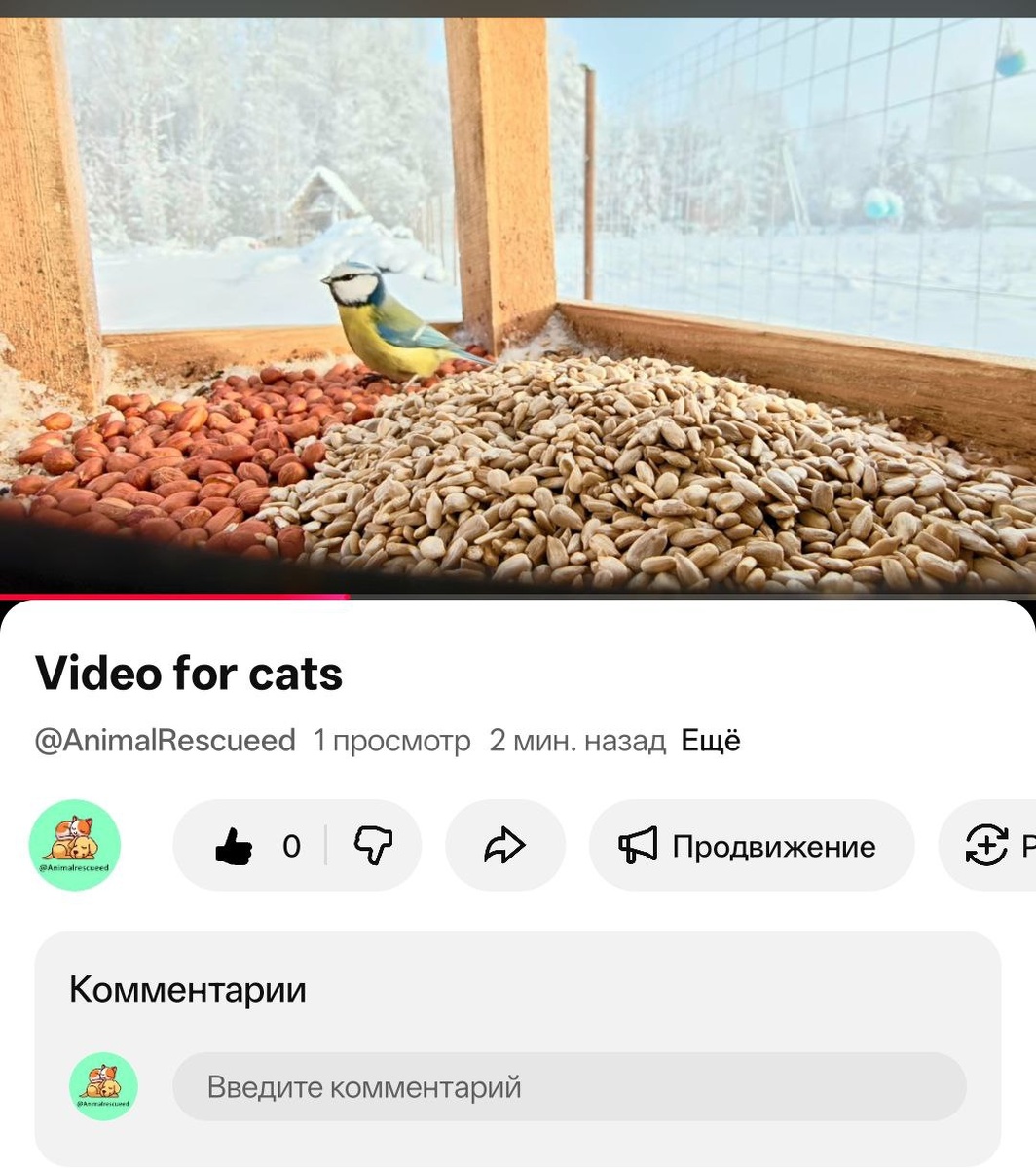Image resolution: width=1036 pixels, height=1168 pixels.
Task: Open the AnimalRescueed channel avatar
Action: [75, 845]
